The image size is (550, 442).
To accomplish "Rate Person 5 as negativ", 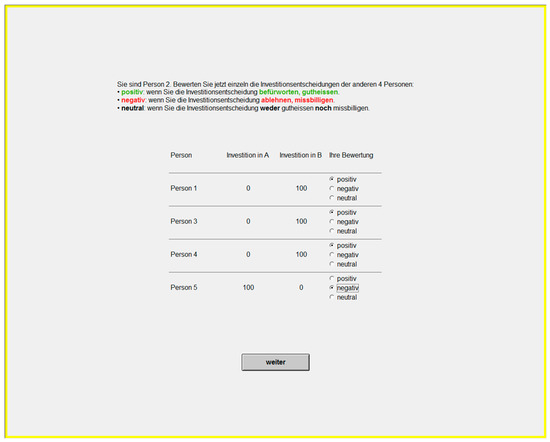I will [x=331, y=288].
